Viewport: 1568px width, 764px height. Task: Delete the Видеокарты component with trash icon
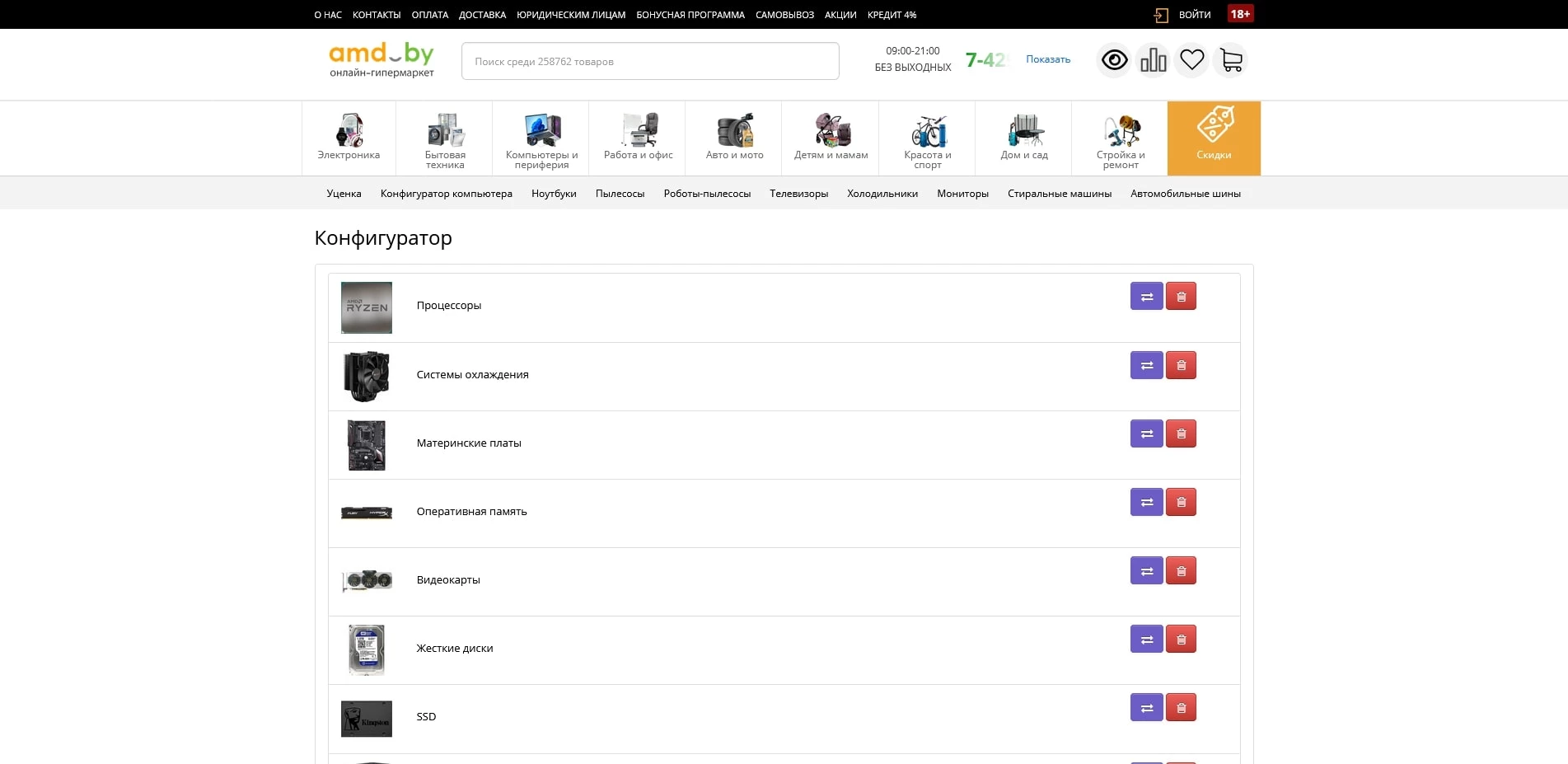[1181, 571]
